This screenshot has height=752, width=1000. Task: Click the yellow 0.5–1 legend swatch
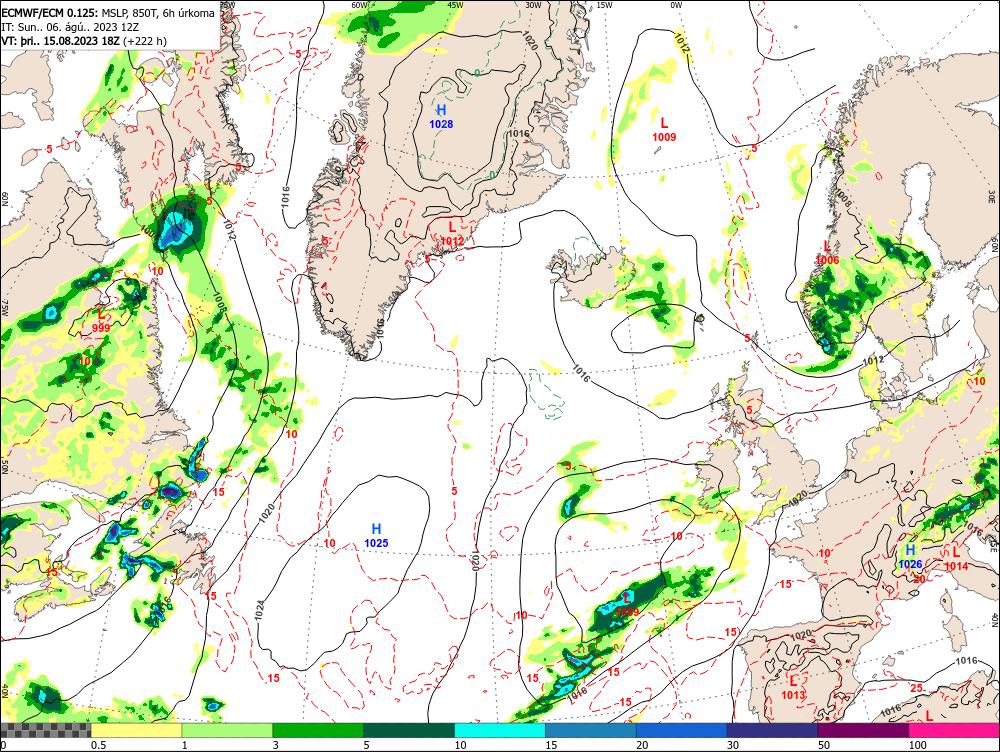[136, 730]
